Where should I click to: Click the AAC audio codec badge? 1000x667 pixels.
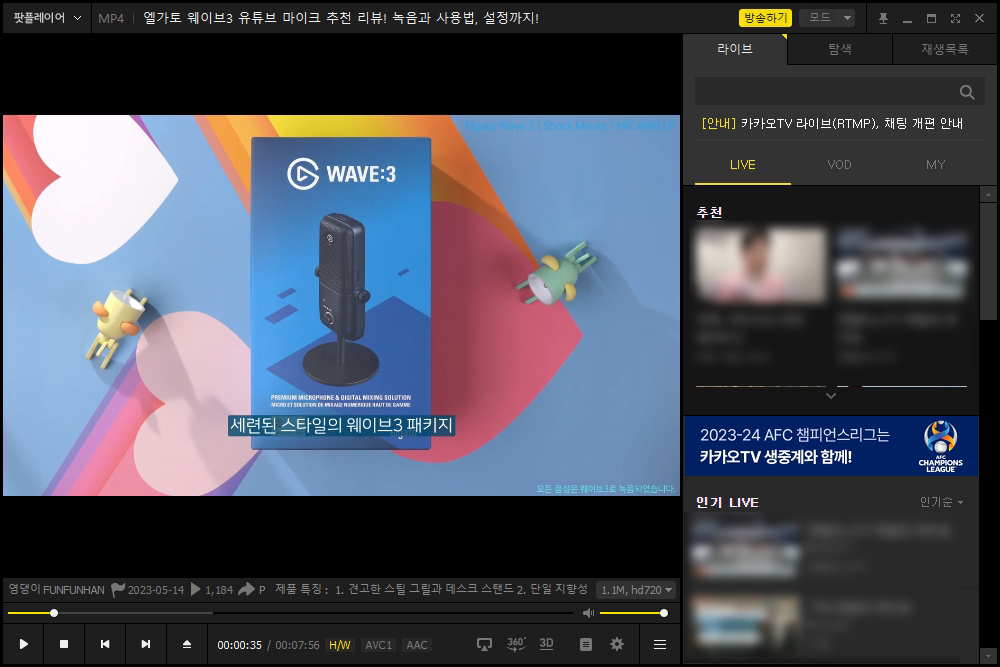(416, 645)
